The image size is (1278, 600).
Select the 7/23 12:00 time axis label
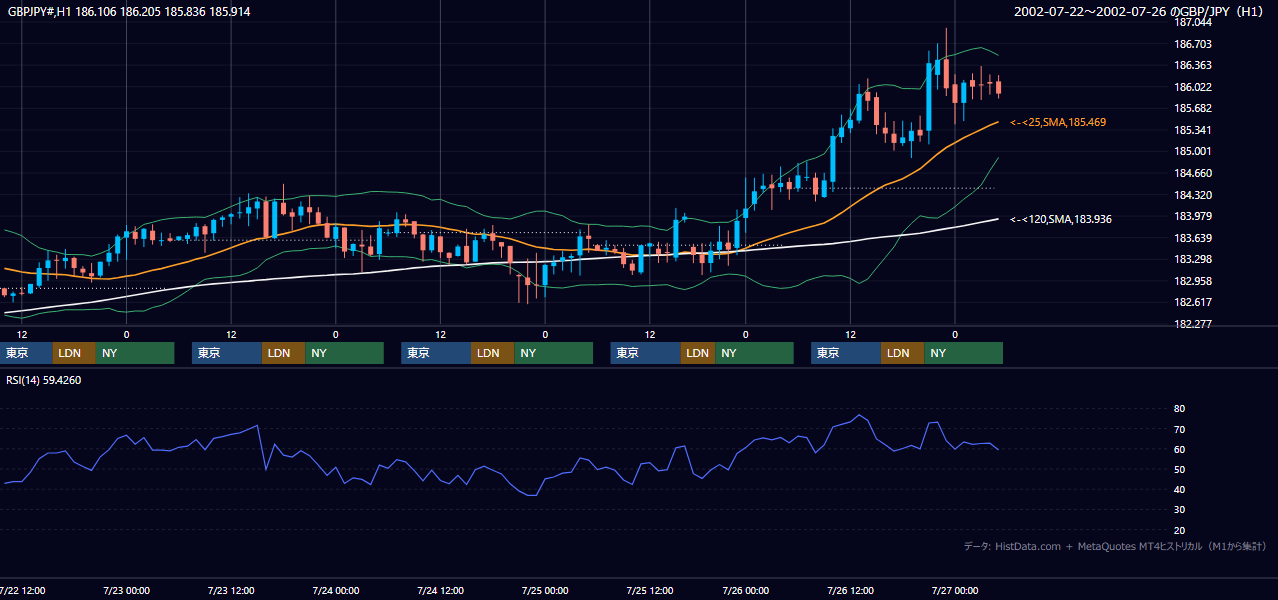click(x=231, y=590)
